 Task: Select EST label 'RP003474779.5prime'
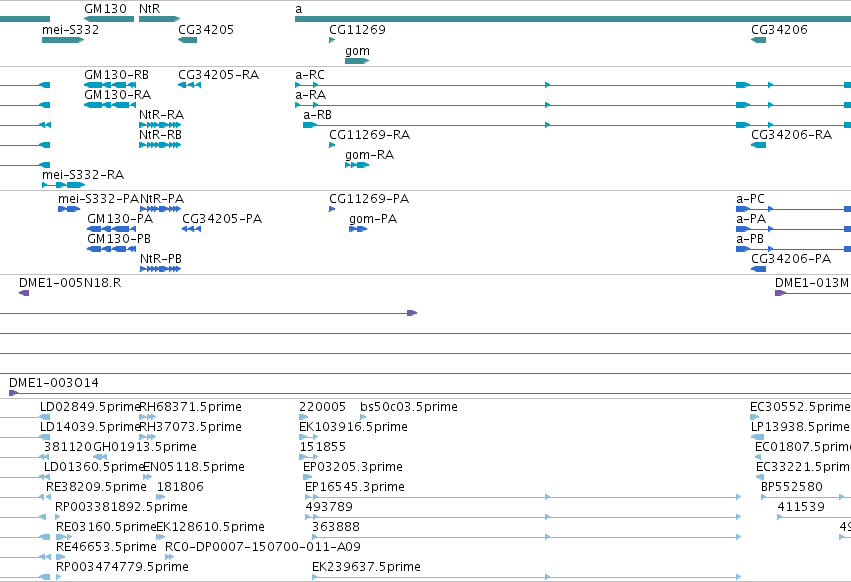pyautogui.click(x=122, y=567)
